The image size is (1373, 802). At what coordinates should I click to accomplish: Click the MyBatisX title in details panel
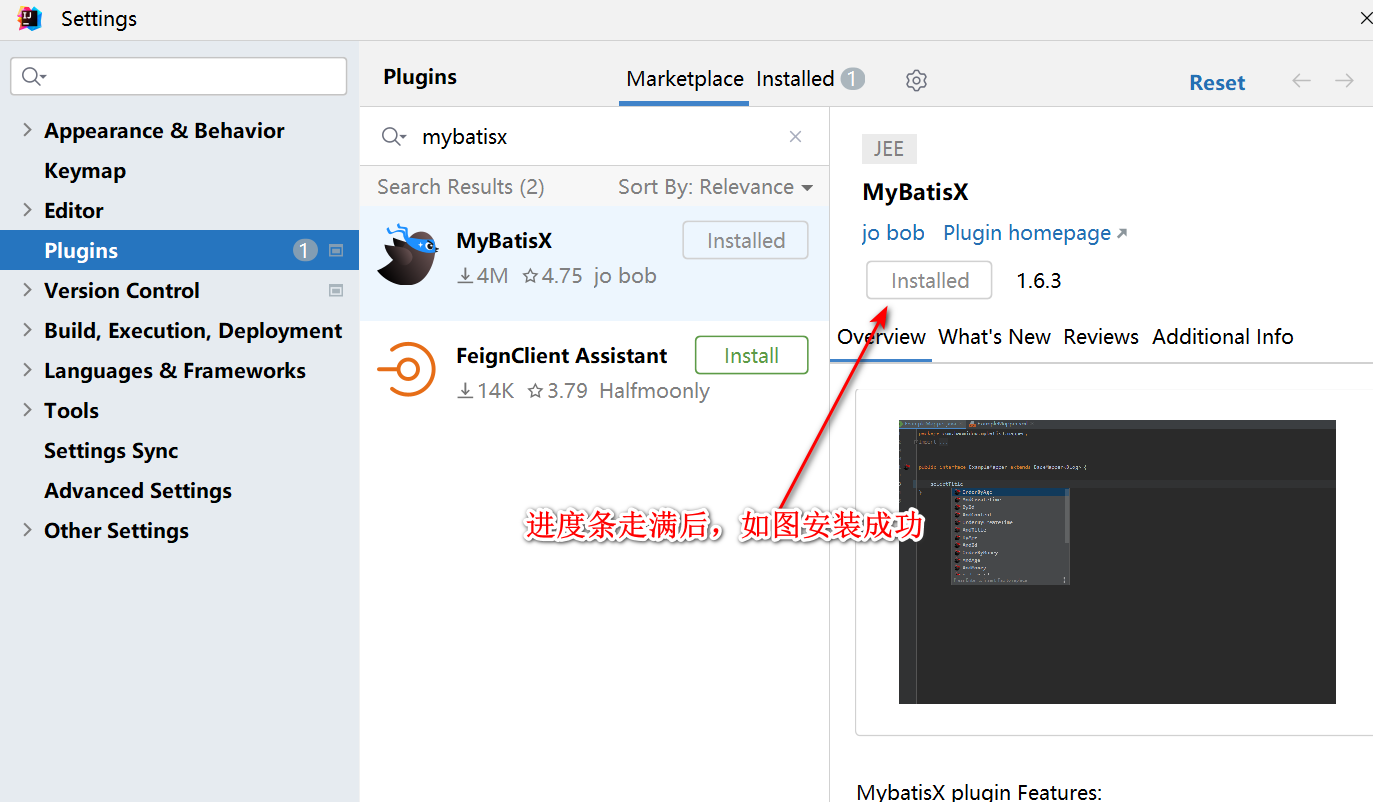click(915, 193)
